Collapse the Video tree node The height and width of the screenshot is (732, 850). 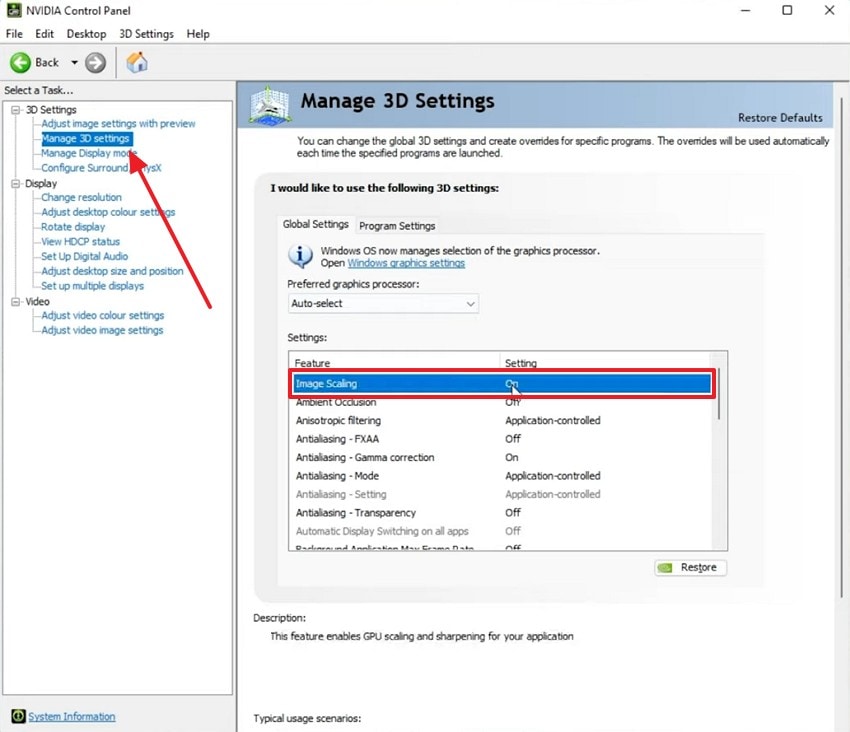[16, 302]
